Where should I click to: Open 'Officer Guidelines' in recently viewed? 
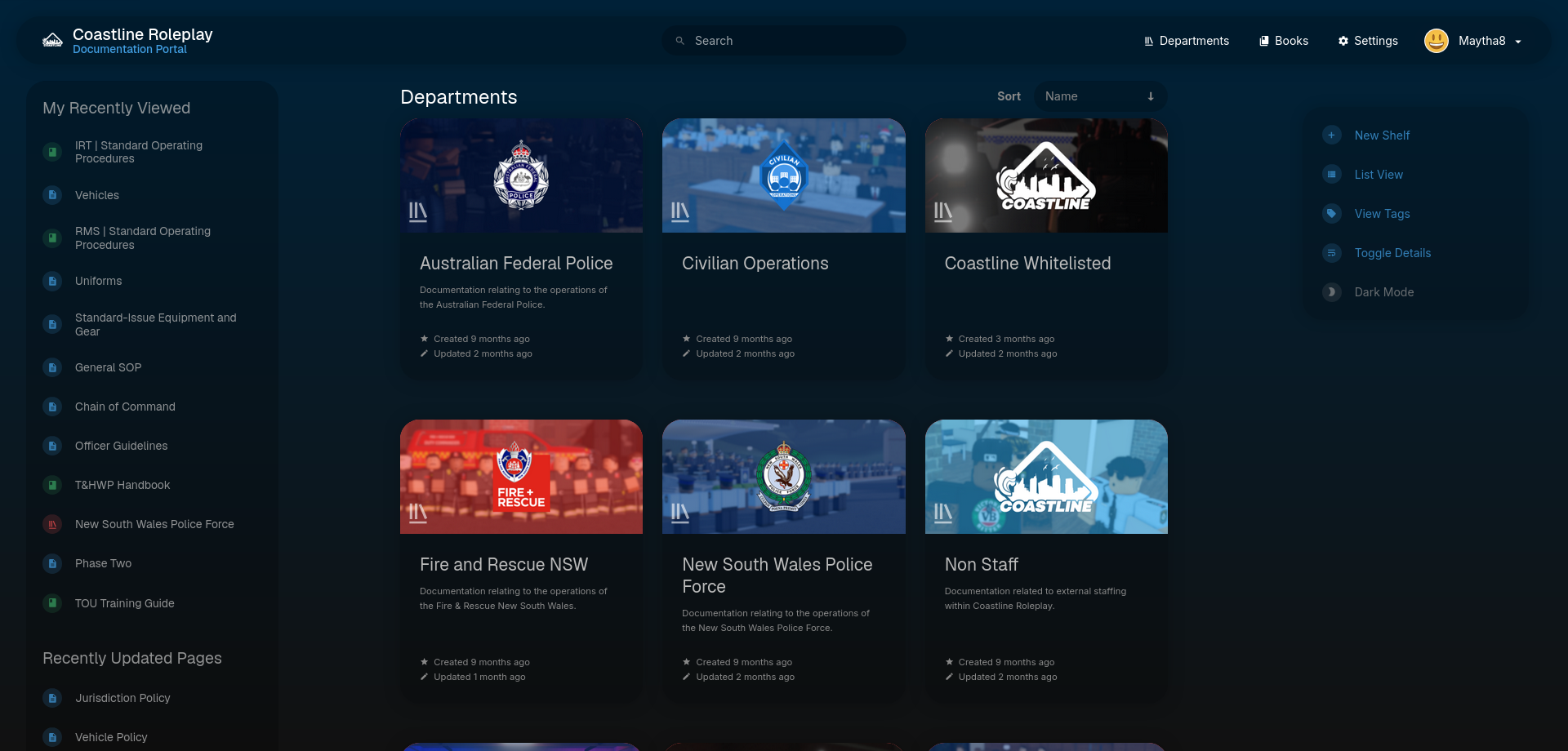121,446
